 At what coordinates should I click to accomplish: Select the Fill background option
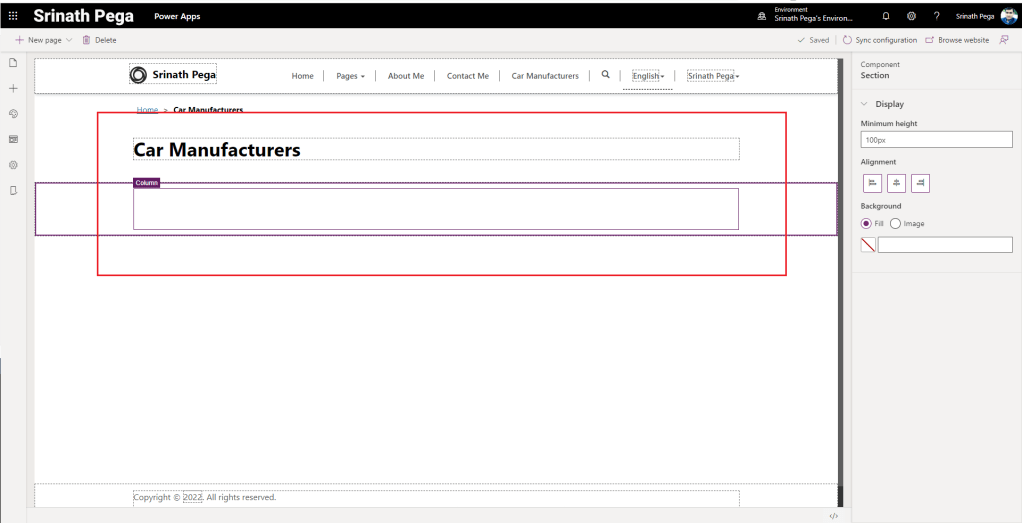[x=866, y=223]
